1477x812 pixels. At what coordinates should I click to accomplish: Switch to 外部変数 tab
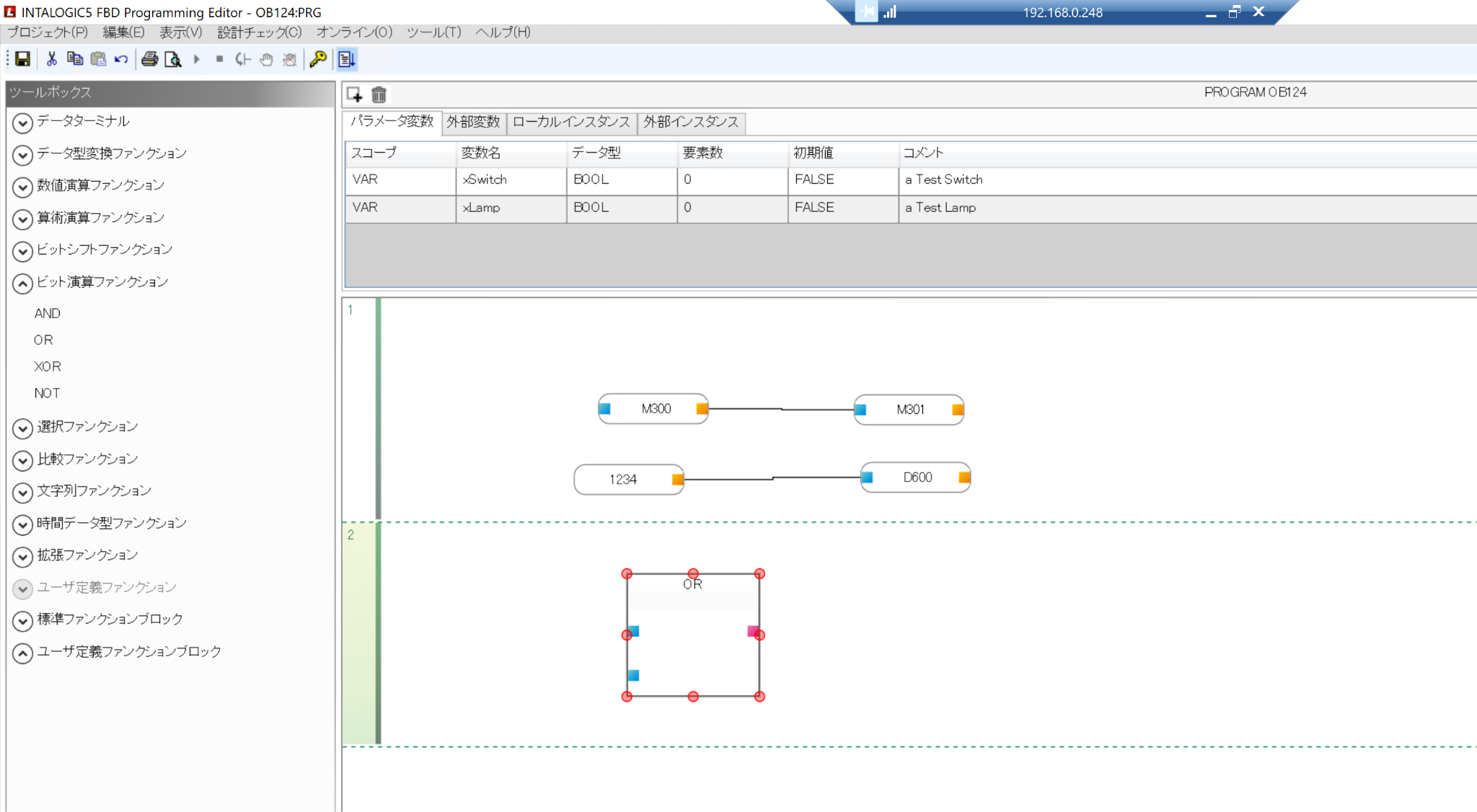click(473, 123)
